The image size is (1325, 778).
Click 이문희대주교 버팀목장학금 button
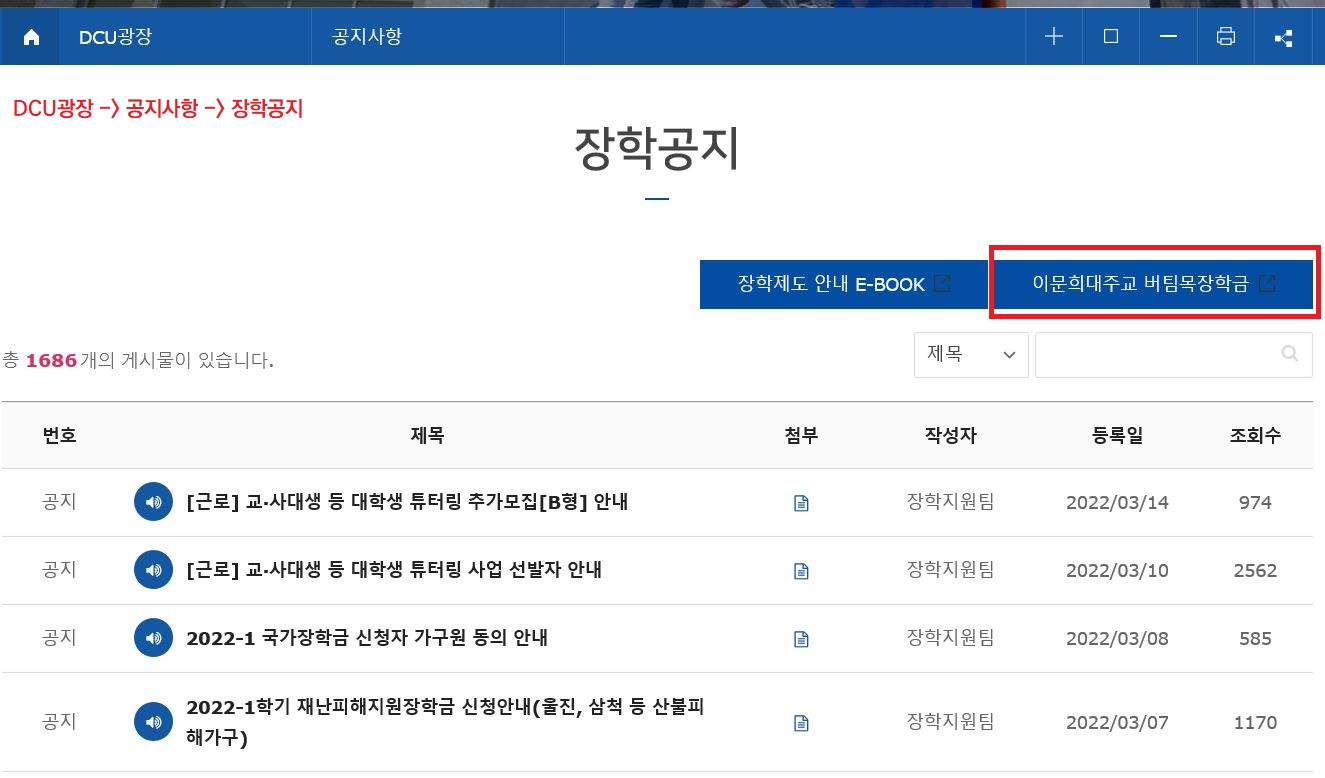pyautogui.click(x=1153, y=285)
